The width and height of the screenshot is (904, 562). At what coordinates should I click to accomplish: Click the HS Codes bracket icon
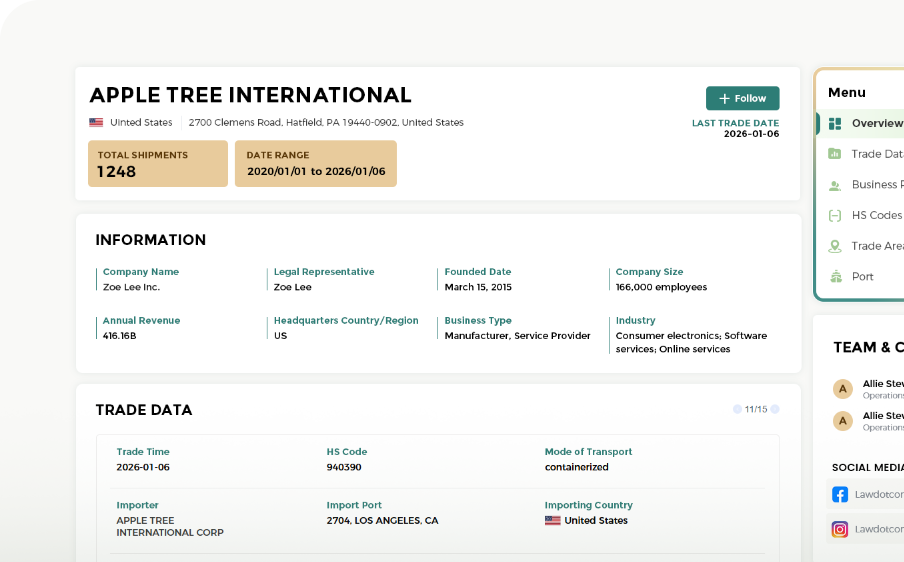tap(835, 215)
